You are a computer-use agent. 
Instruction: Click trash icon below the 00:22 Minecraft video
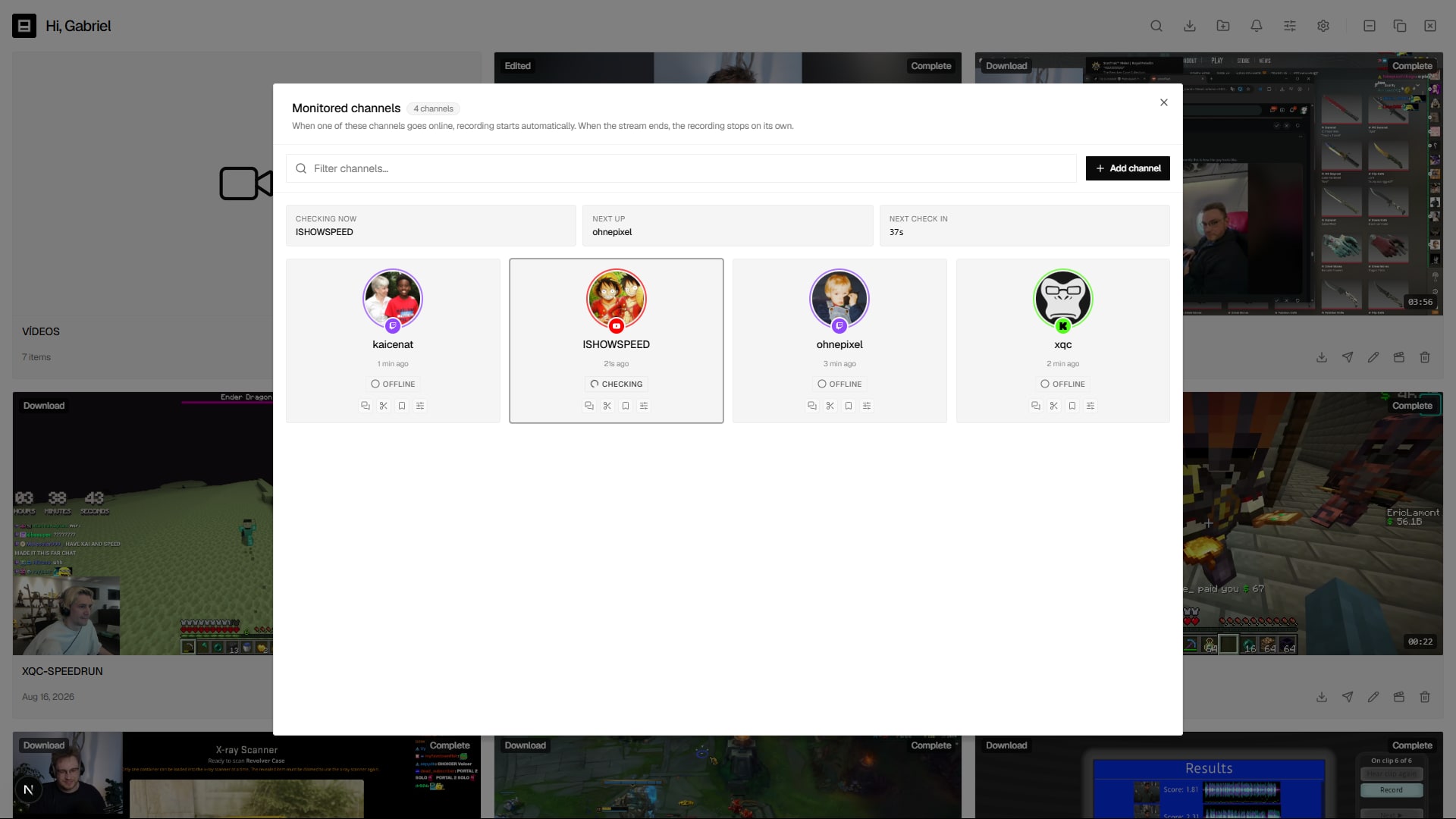click(1425, 697)
